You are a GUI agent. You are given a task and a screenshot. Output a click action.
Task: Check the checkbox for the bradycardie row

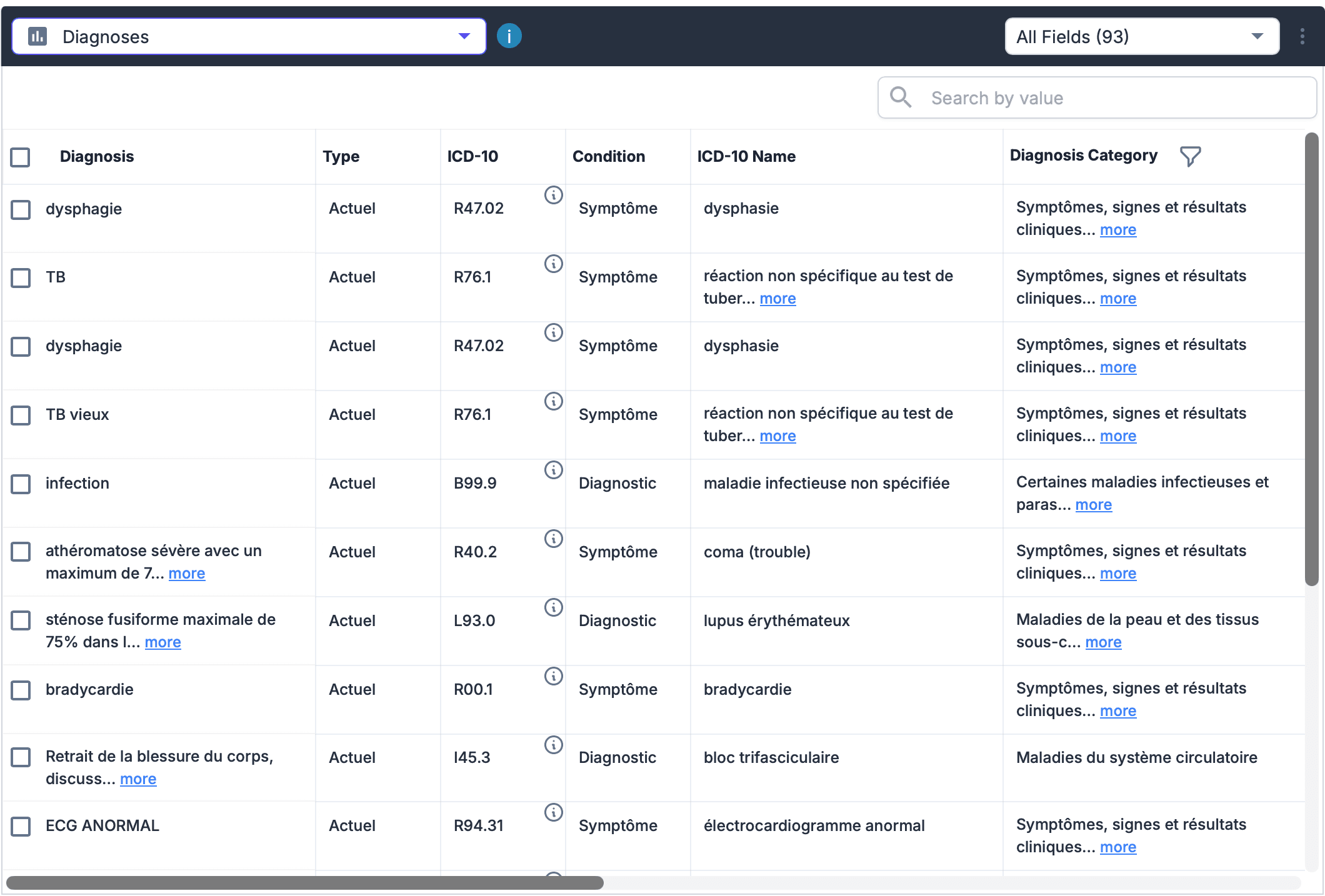(x=21, y=690)
